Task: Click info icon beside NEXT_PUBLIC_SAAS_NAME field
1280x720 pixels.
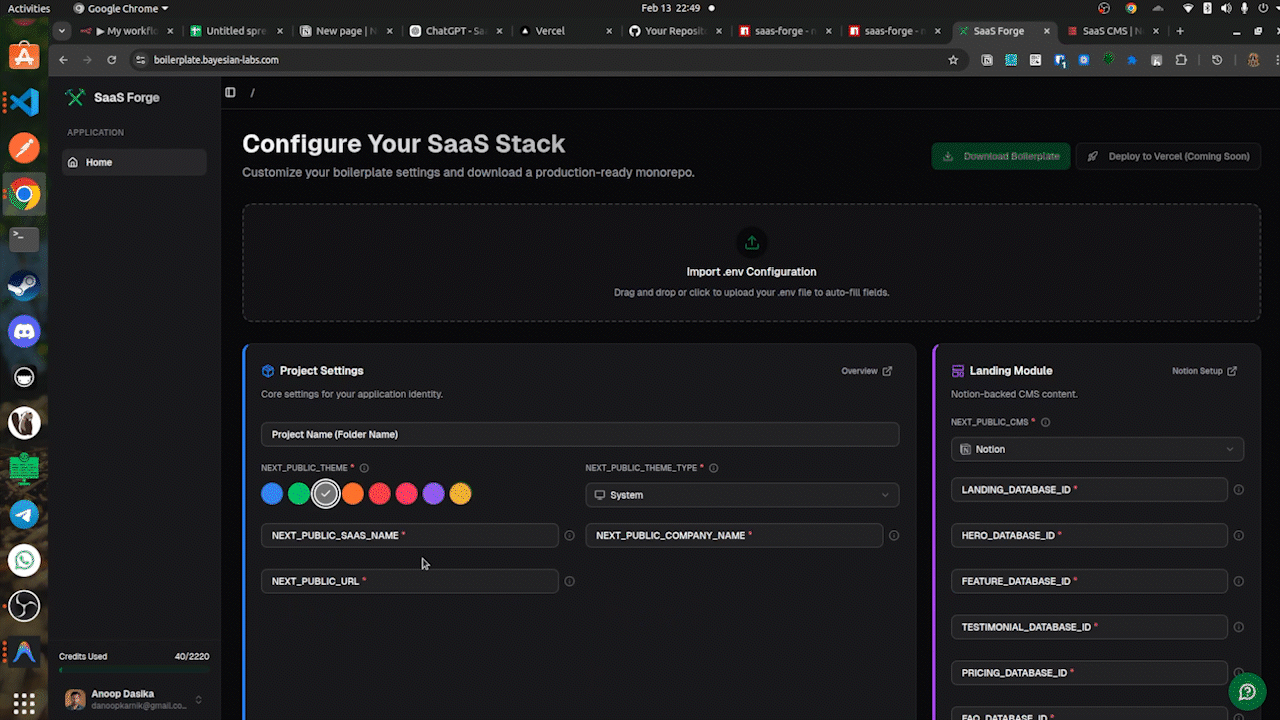Action: 570,536
